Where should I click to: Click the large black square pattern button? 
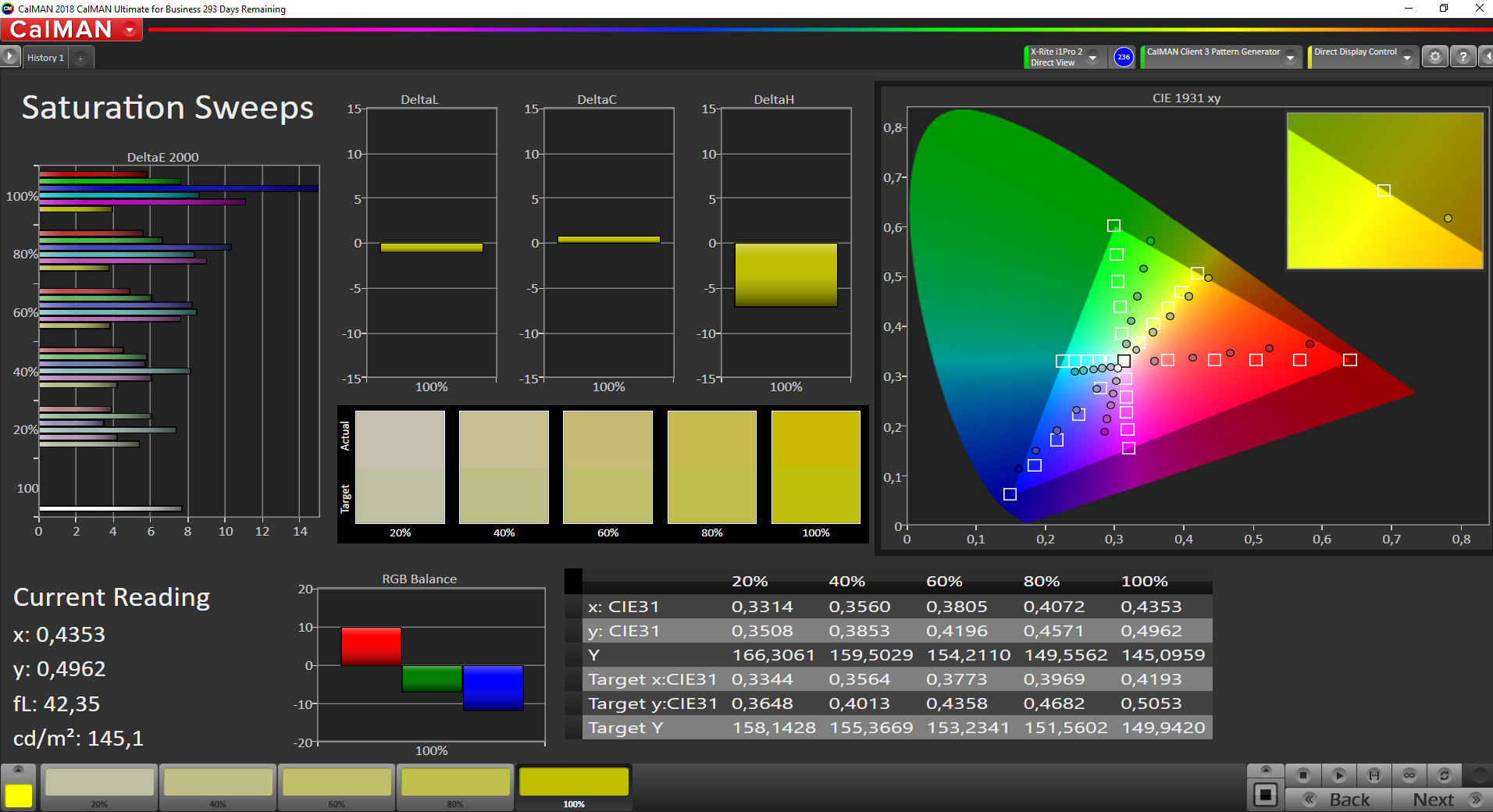1266,796
